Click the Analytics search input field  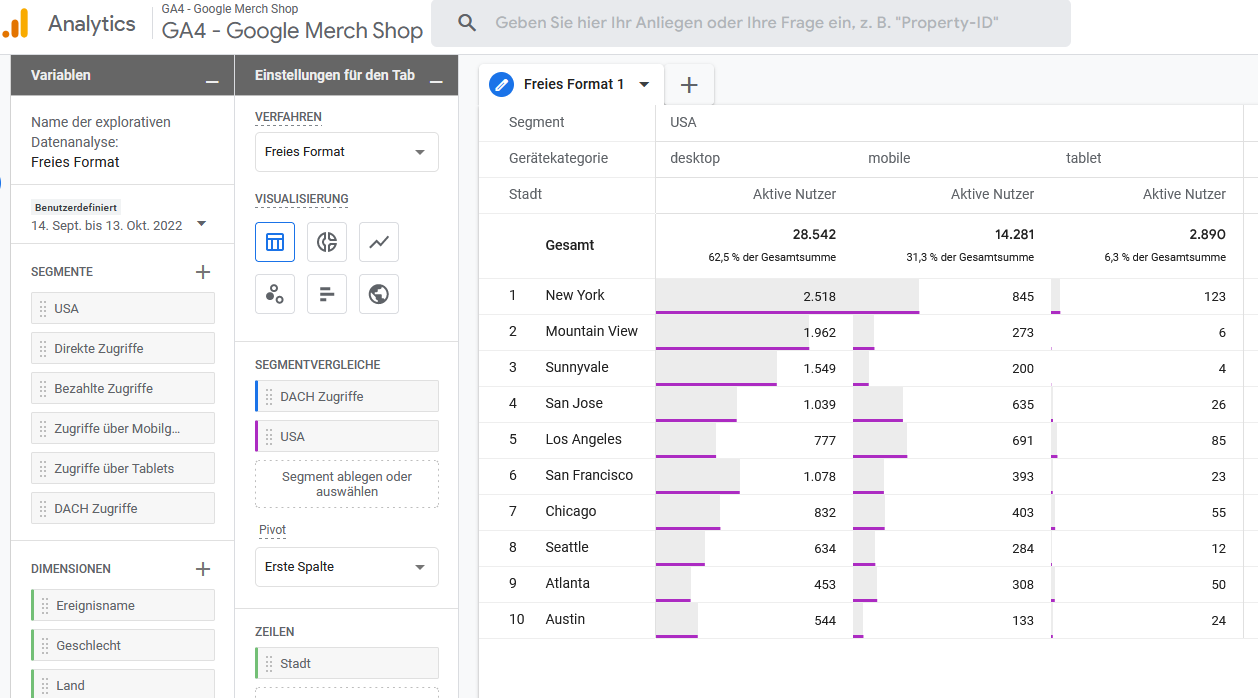[770, 22]
